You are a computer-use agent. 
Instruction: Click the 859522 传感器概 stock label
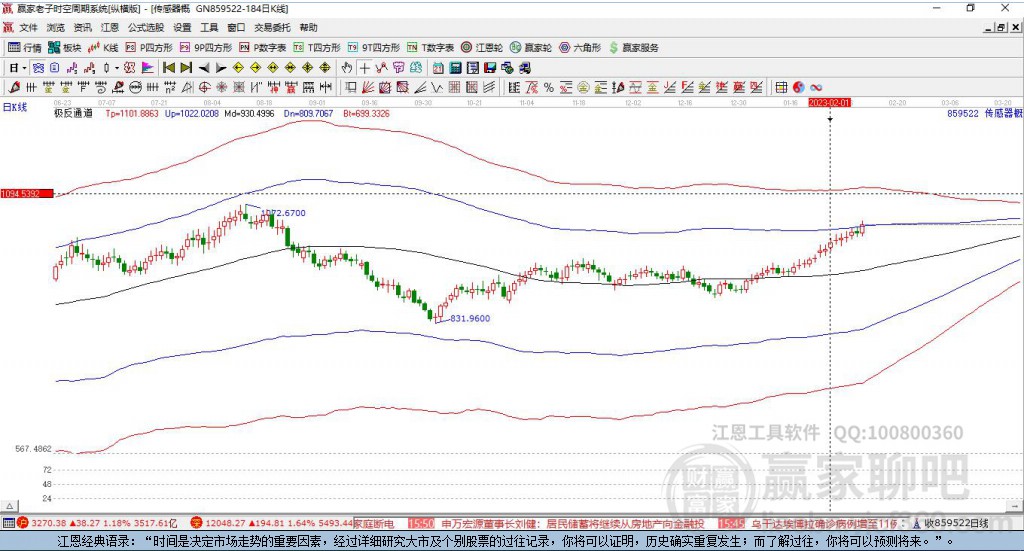click(985, 114)
